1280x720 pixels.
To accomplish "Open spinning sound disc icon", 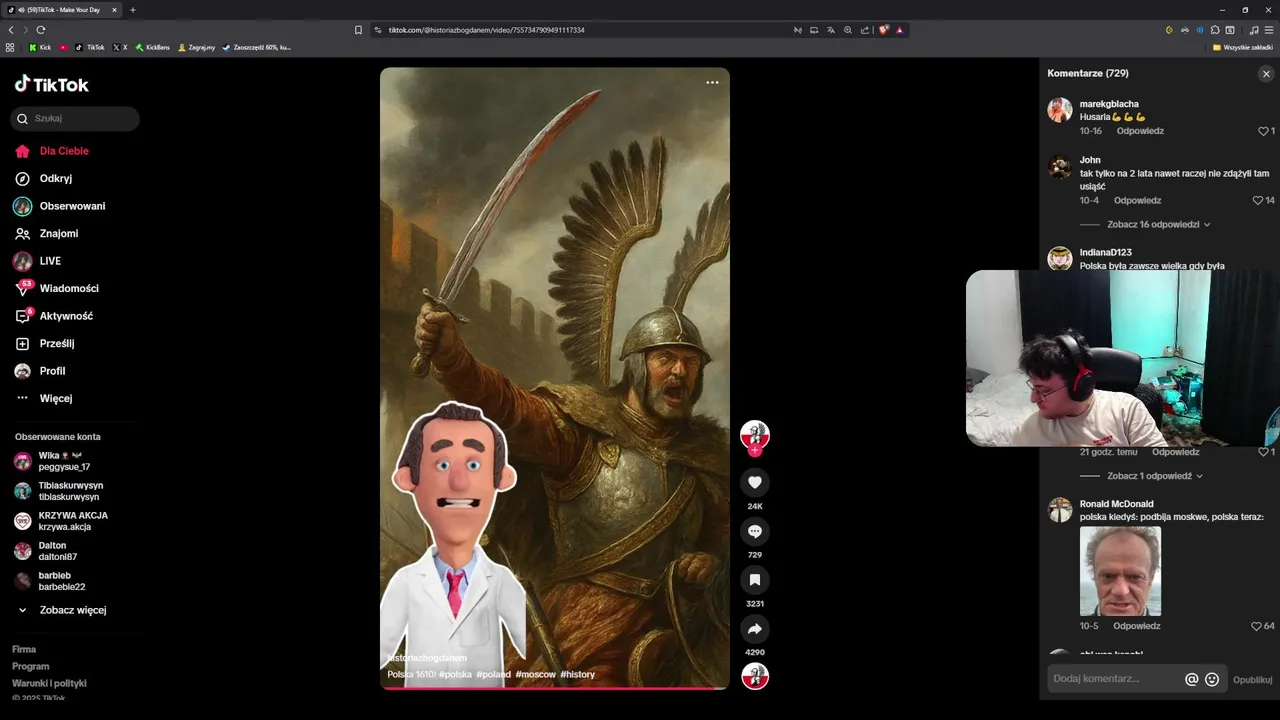I will pyautogui.click(x=755, y=676).
